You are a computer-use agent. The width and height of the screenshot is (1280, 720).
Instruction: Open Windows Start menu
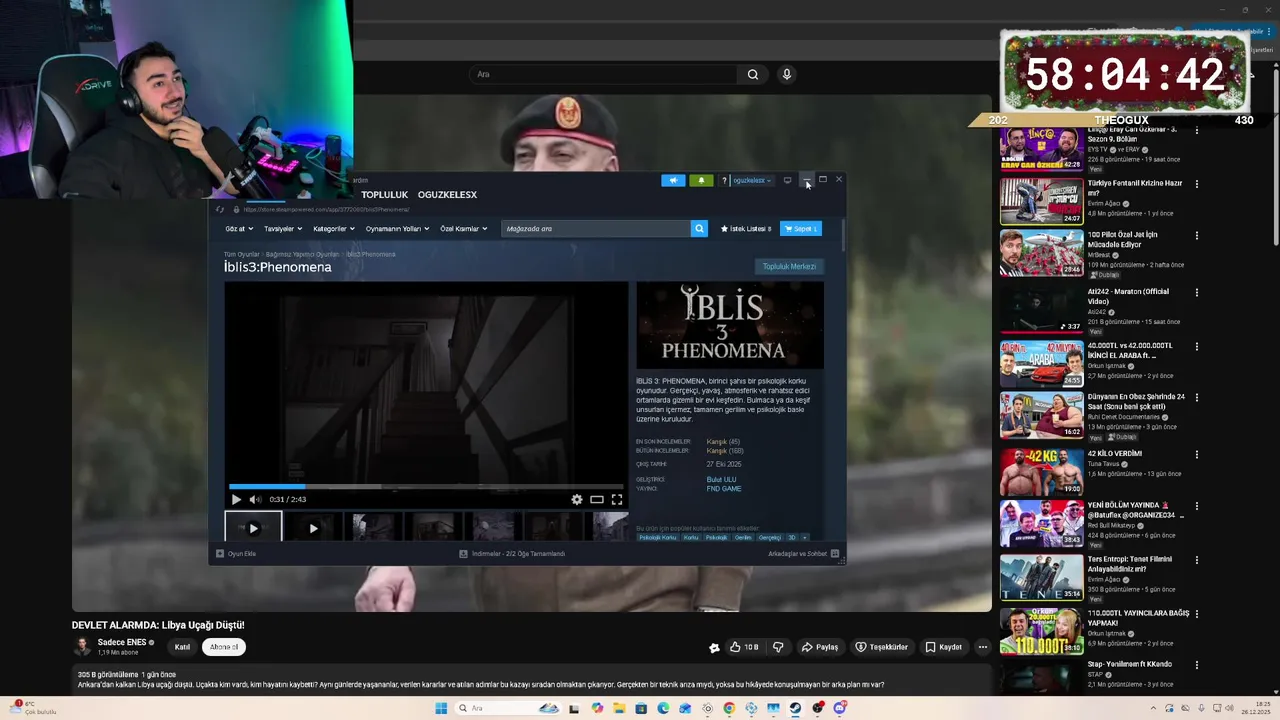441,708
